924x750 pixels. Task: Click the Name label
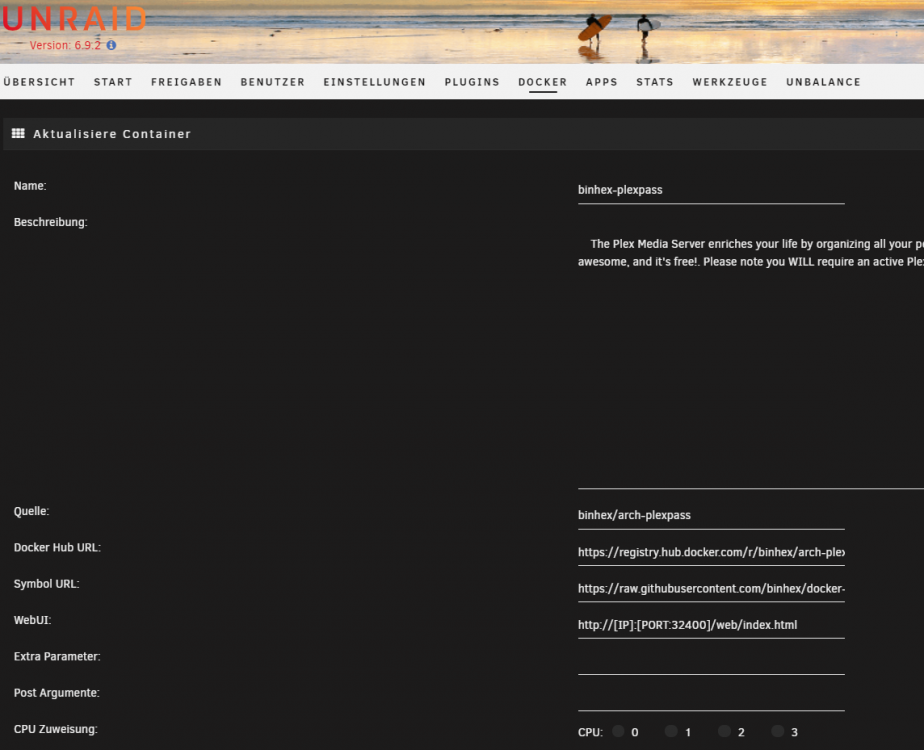tap(30, 186)
